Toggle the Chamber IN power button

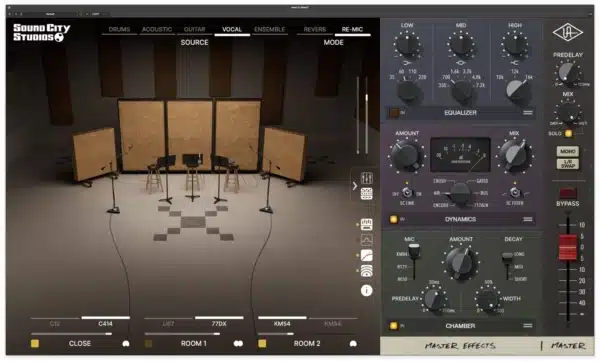[393, 326]
